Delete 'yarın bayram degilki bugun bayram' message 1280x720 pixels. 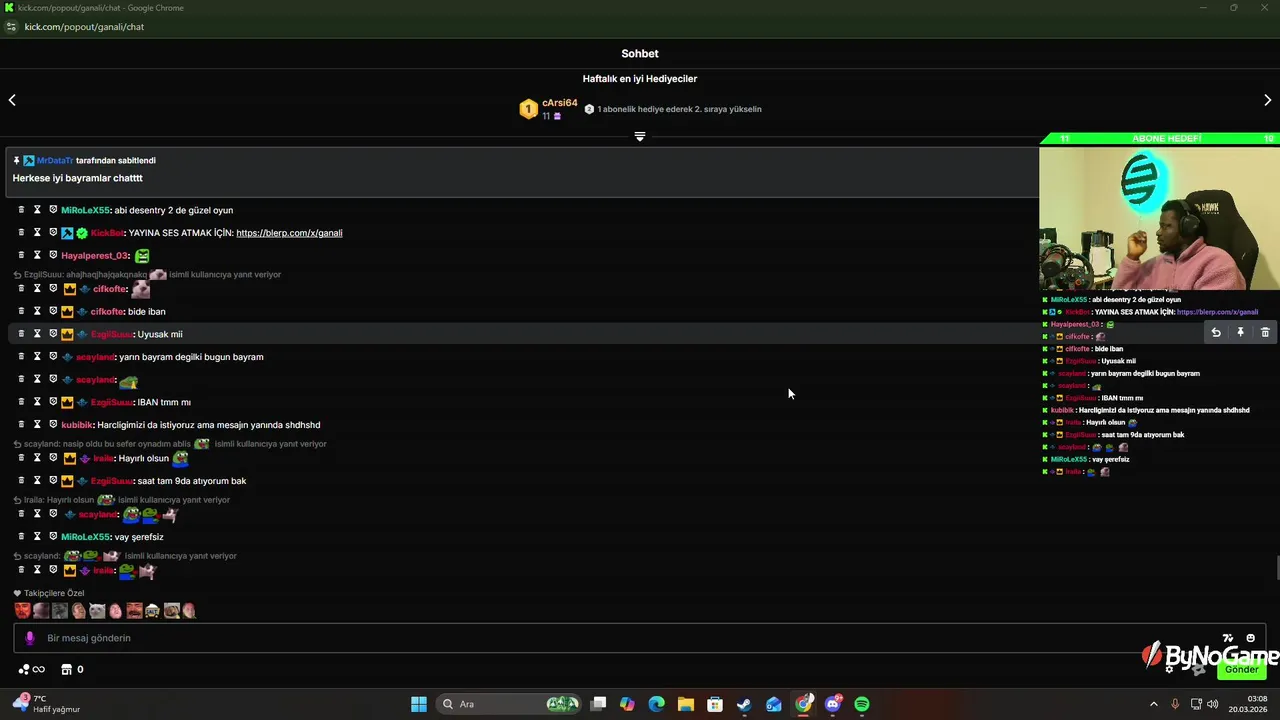point(21,357)
